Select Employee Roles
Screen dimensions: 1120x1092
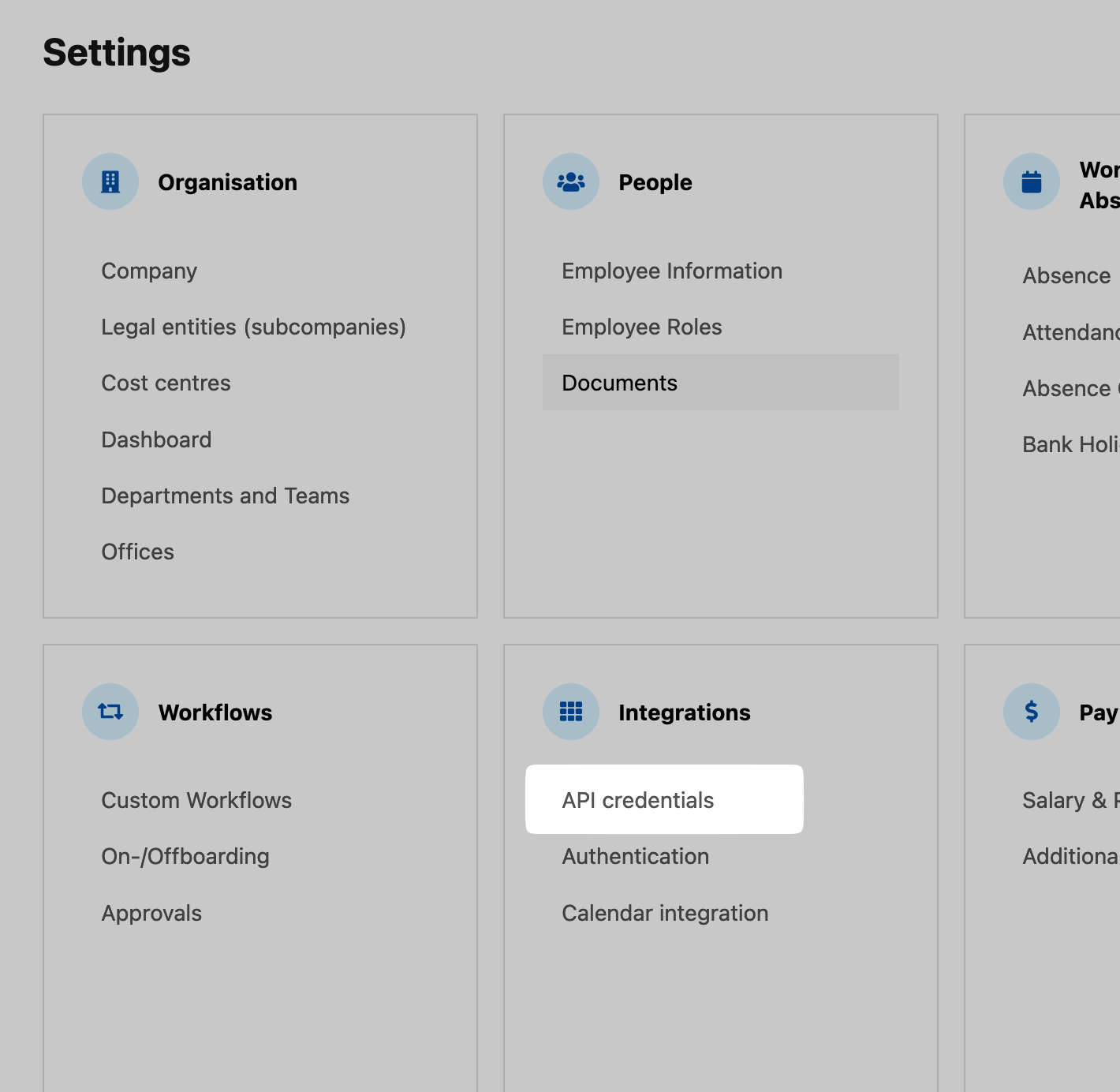tap(641, 327)
